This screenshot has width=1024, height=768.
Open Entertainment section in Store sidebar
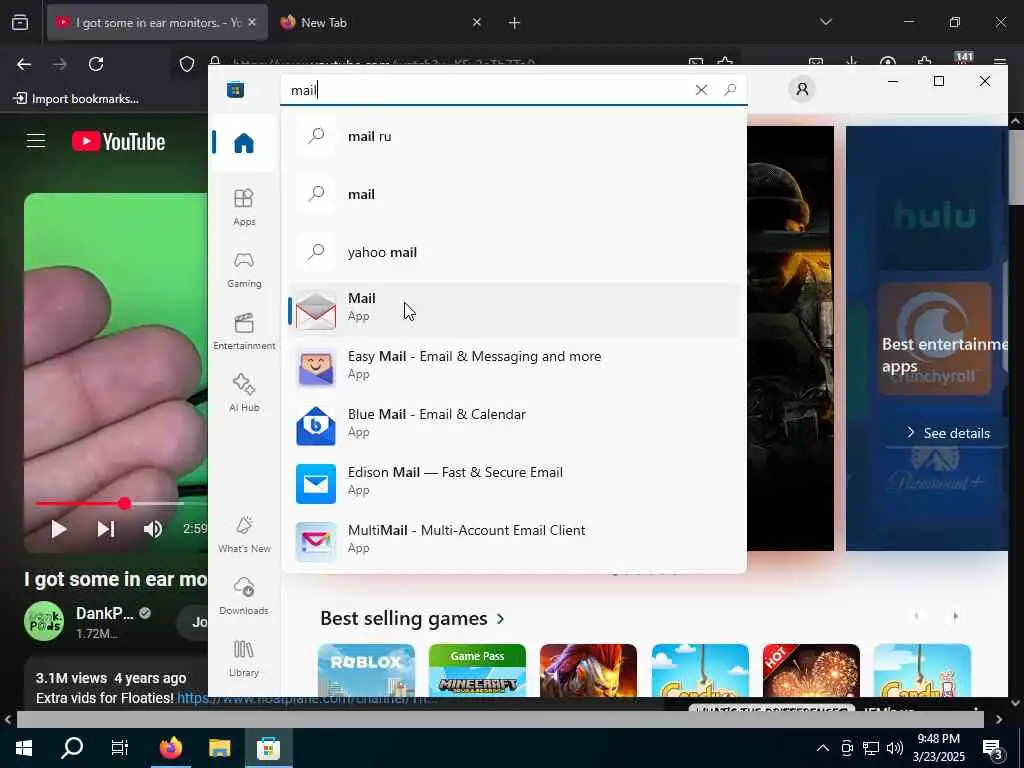(x=244, y=331)
